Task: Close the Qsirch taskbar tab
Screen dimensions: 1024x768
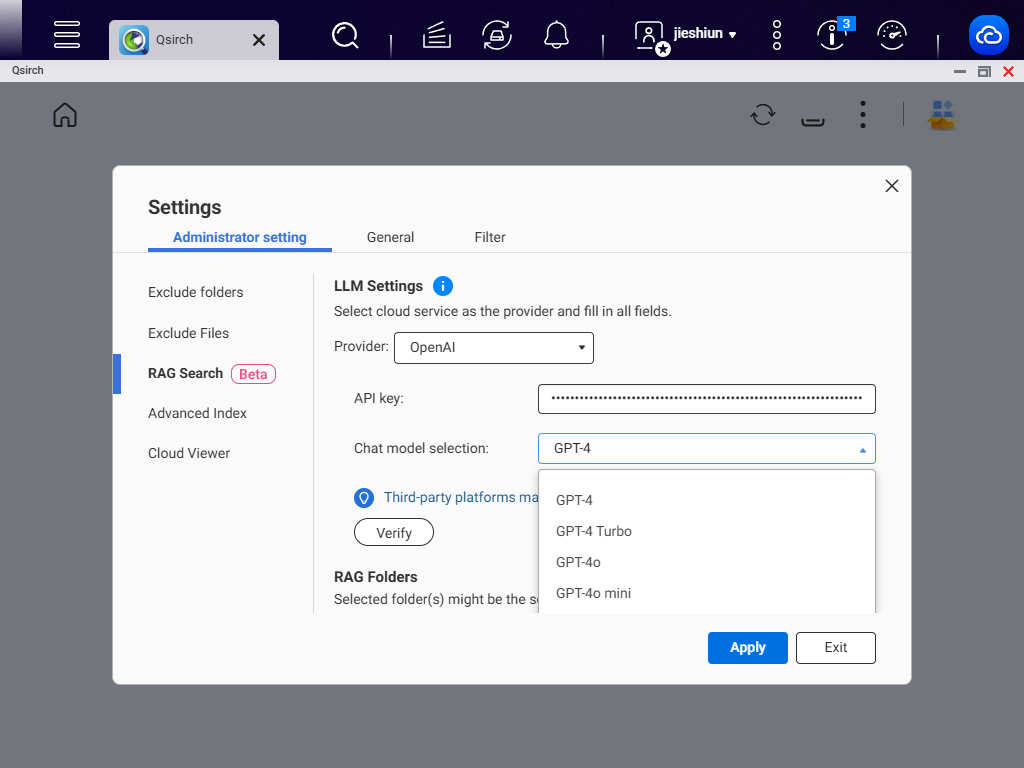Action: click(259, 40)
